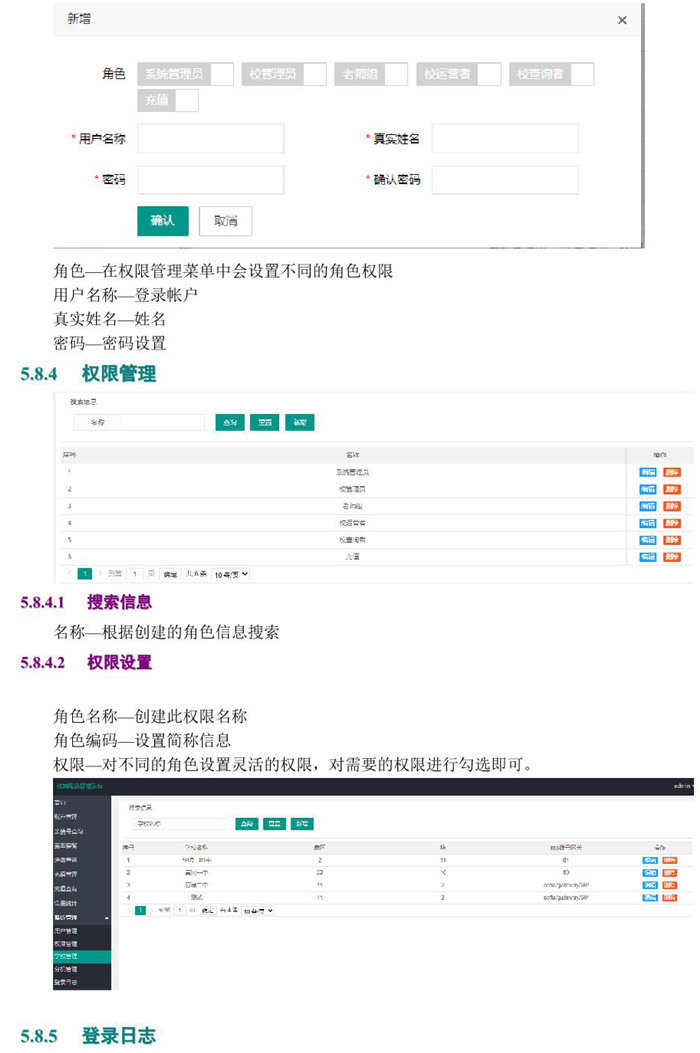Click orange delete button for 系统管理员 row

671,472
